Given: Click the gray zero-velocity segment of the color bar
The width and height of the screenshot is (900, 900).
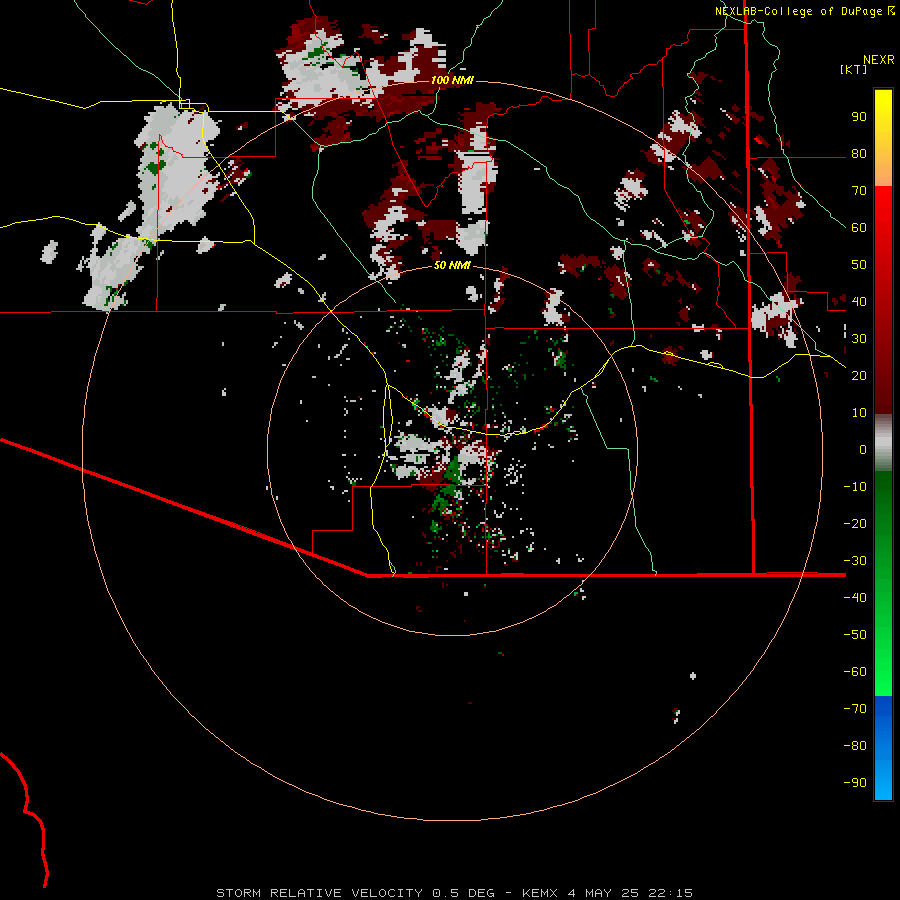Looking at the screenshot, I should pyautogui.click(x=883, y=443).
